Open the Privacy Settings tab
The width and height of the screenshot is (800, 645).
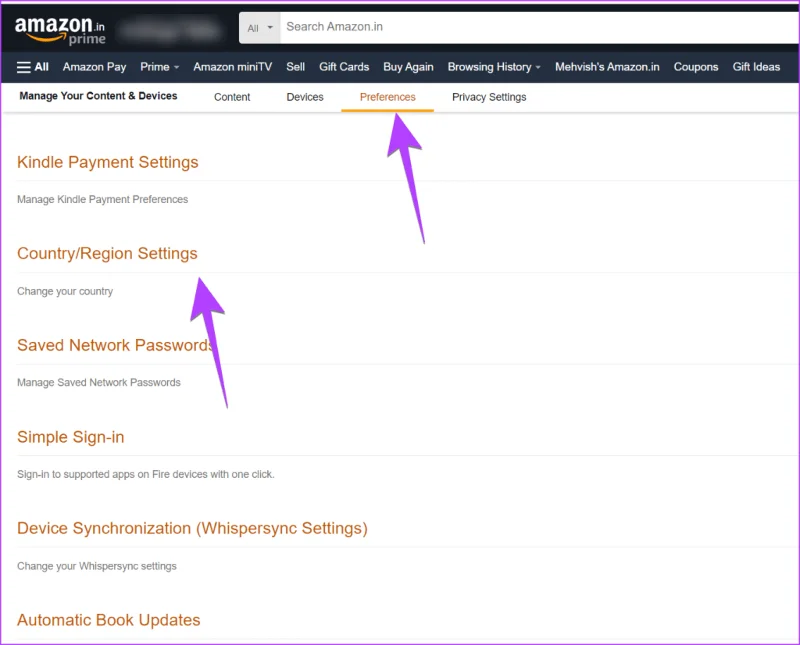coord(489,97)
